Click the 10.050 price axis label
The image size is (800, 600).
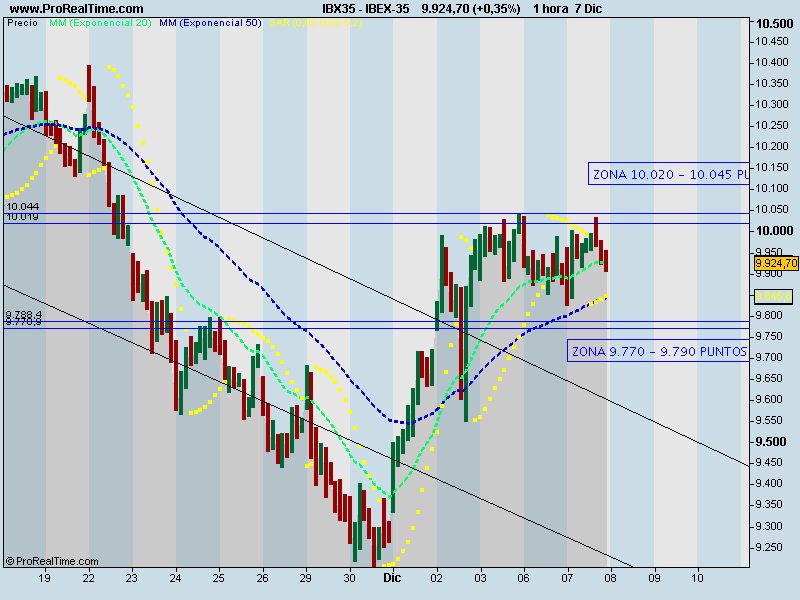(772, 210)
